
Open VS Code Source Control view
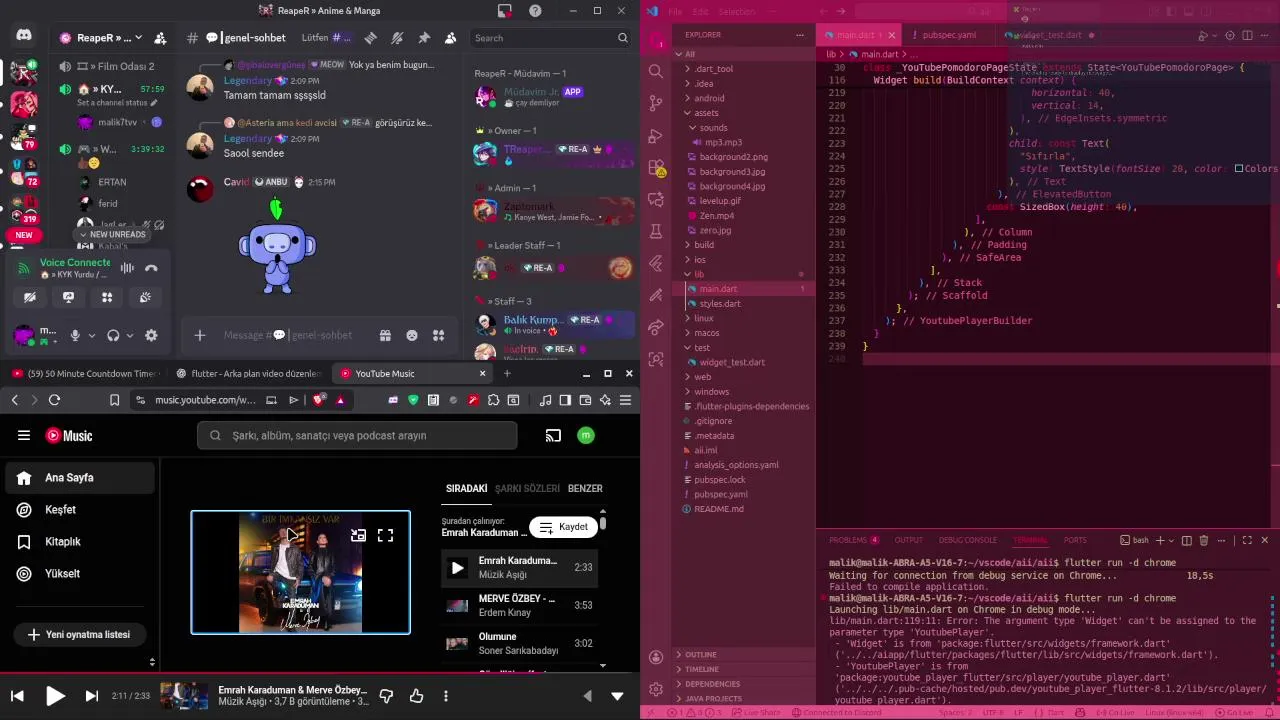(656, 103)
